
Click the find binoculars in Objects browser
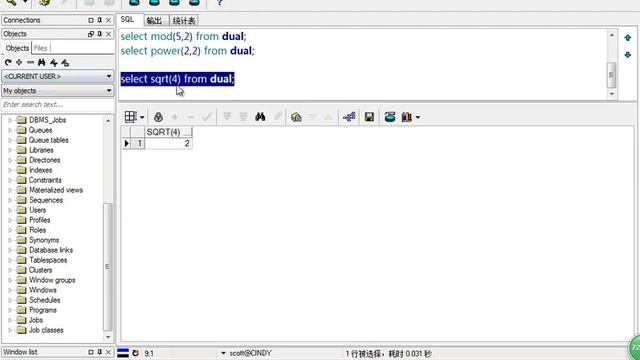pyautogui.click(x=42, y=62)
